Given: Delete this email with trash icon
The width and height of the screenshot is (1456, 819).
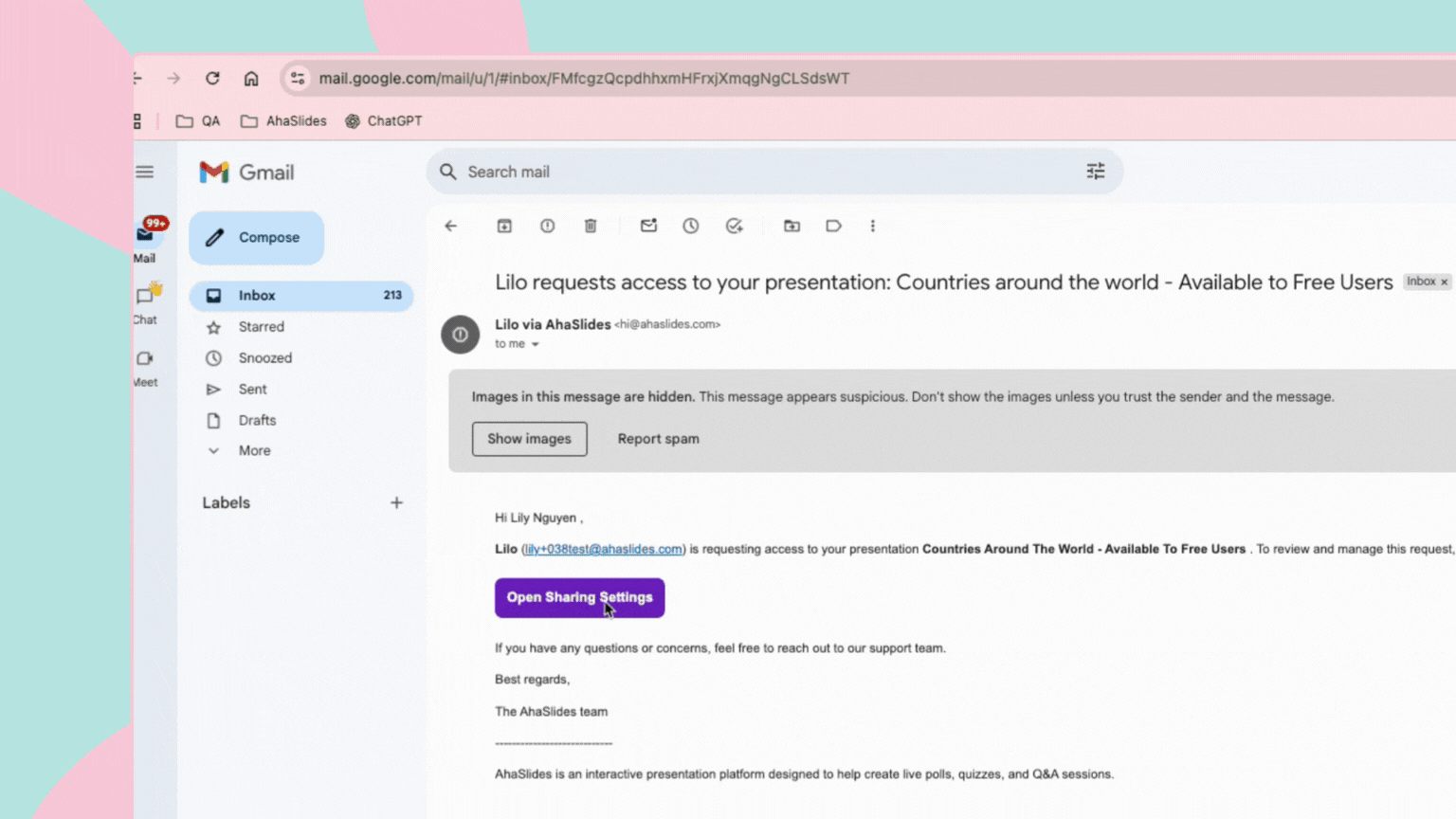Looking at the screenshot, I should tap(591, 226).
